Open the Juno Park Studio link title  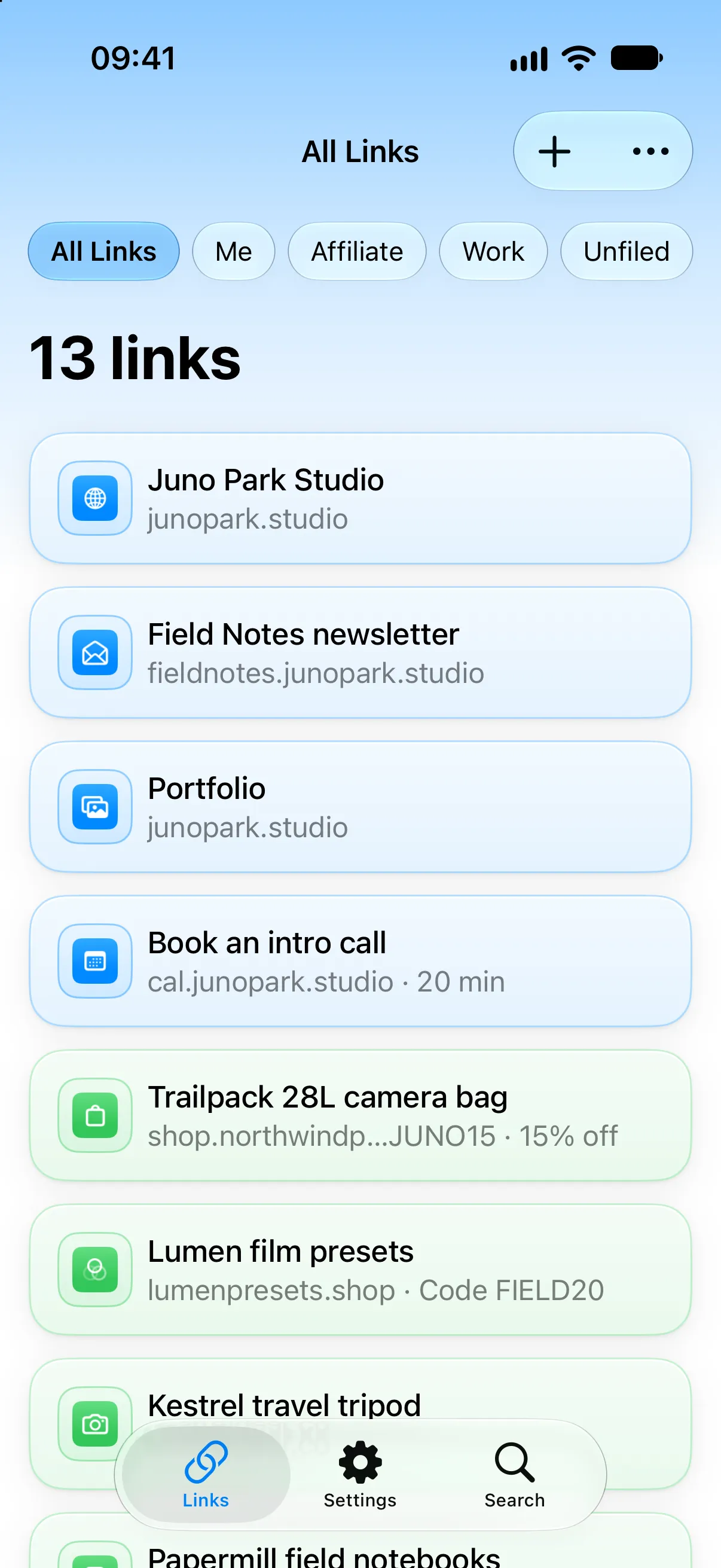point(266,480)
